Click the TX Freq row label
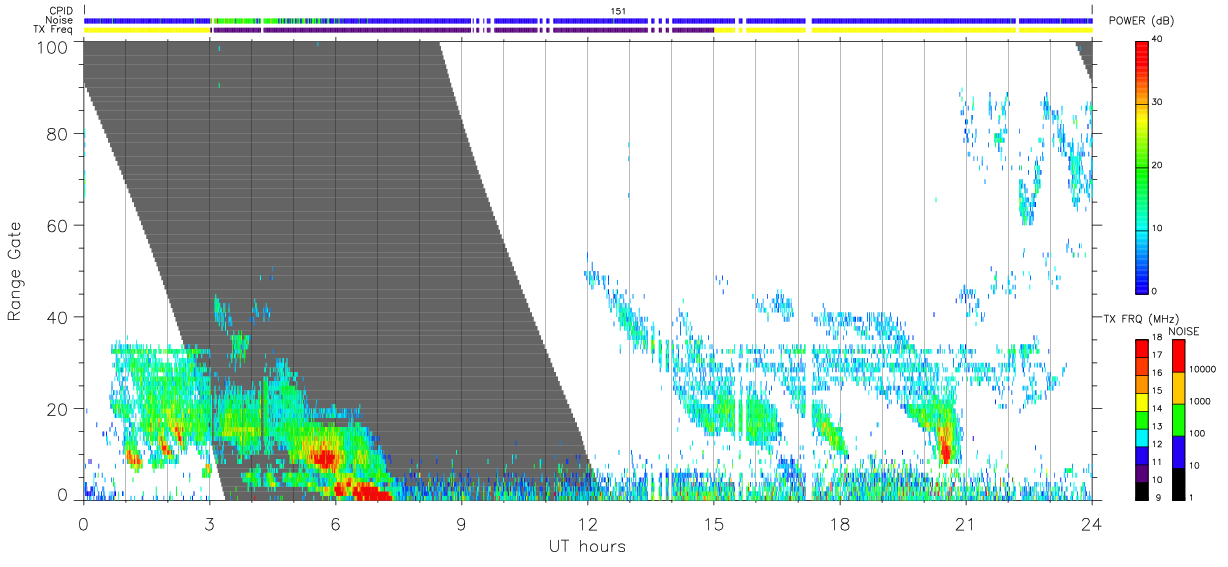The height and width of the screenshot is (567, 1228). click(x=54, y=29)
